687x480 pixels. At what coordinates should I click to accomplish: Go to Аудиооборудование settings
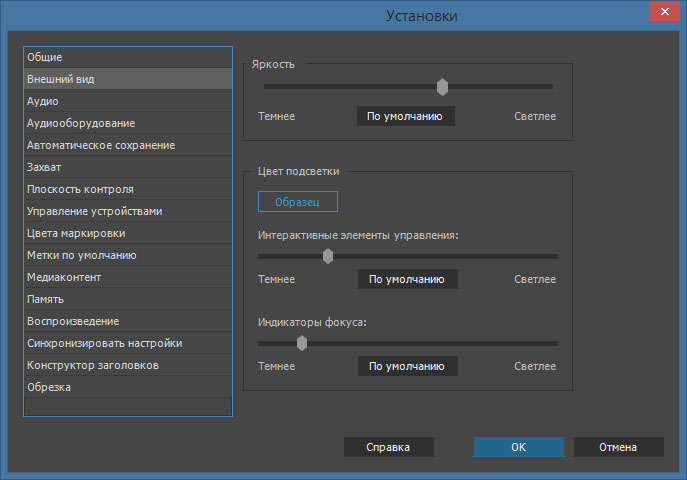(128, 123)
